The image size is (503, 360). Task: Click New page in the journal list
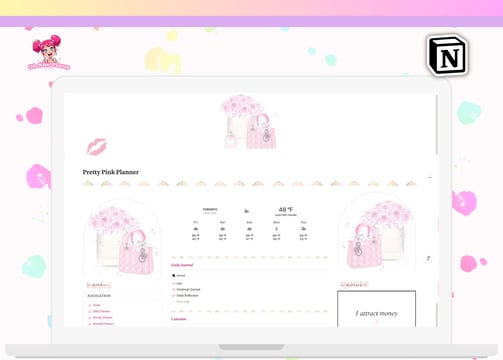point(183,301)
